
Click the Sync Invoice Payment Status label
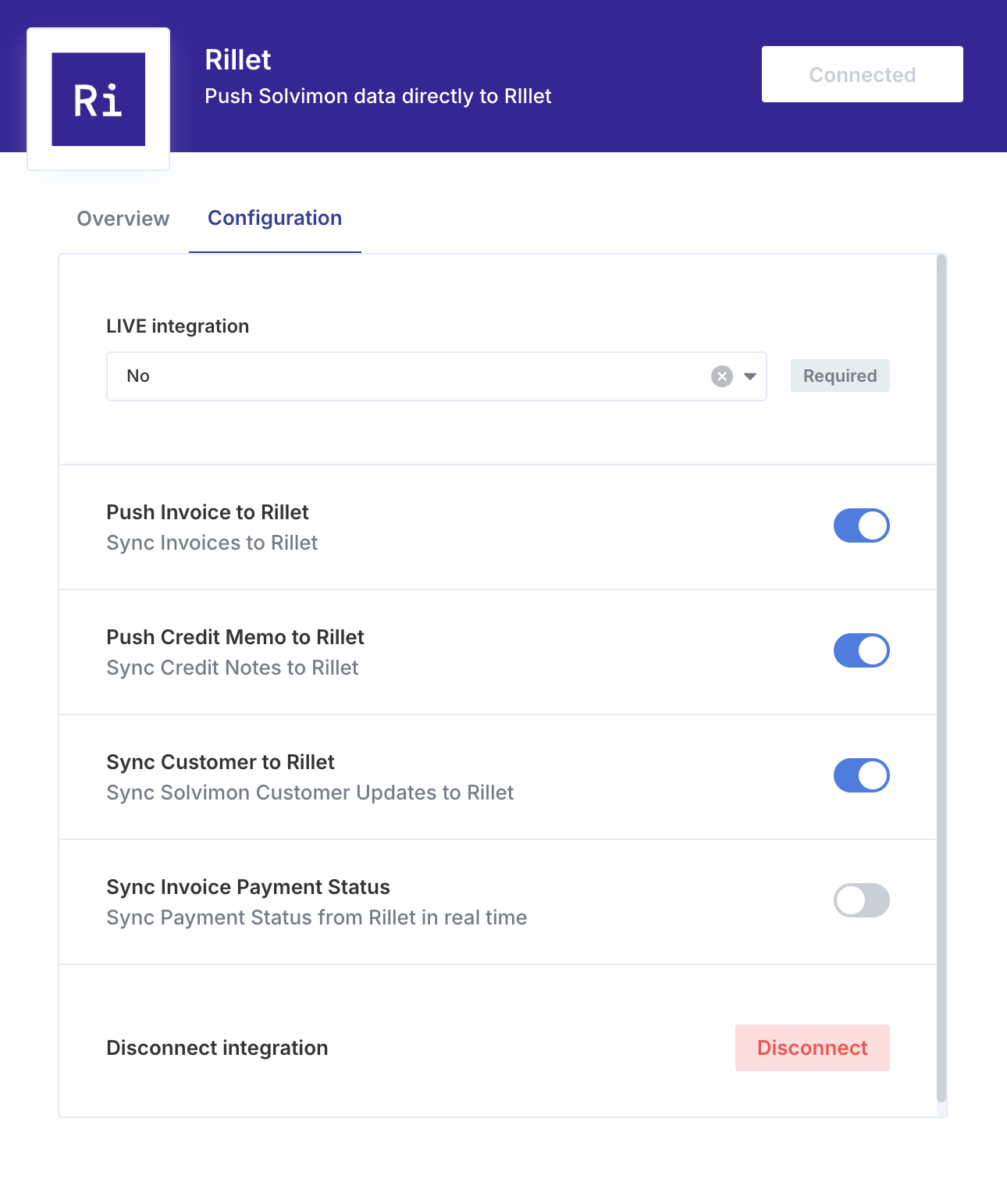pos(248,887)
